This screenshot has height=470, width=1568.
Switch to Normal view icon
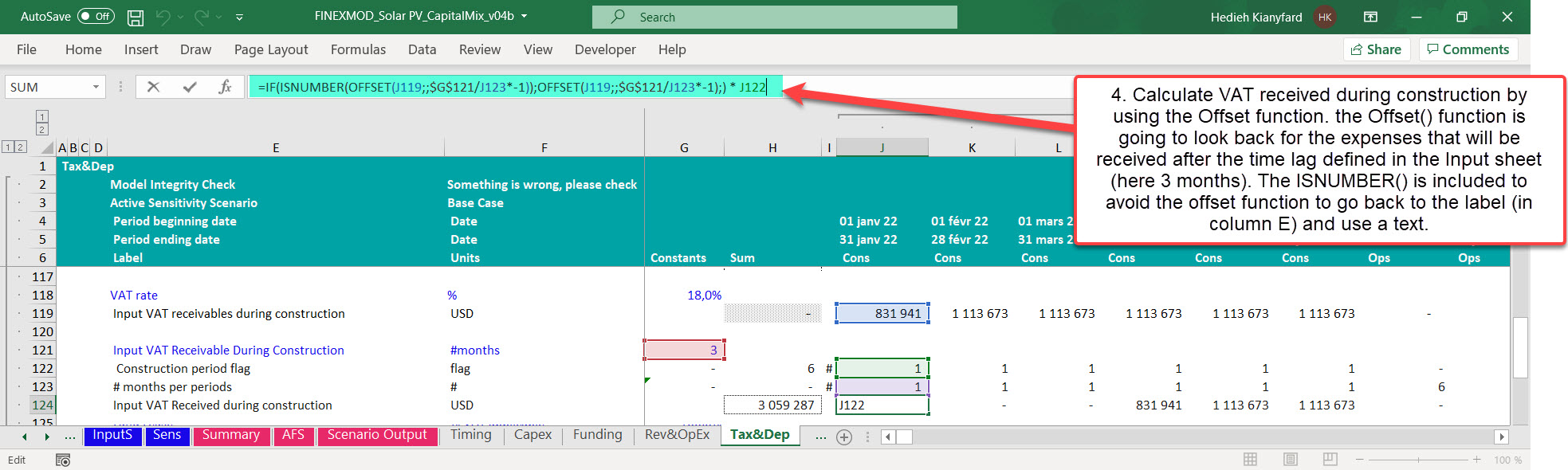coord(1251,460)
